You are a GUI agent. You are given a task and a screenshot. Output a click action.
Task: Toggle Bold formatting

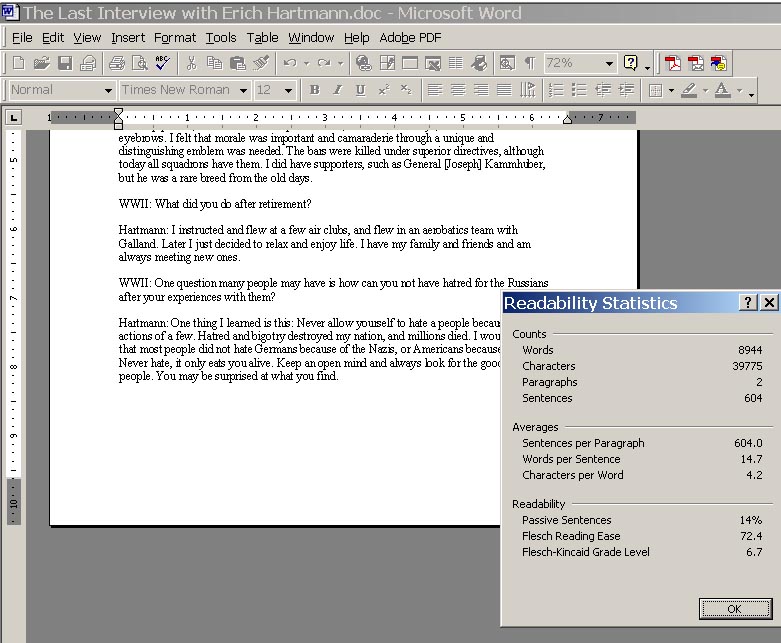click(314, 90)
